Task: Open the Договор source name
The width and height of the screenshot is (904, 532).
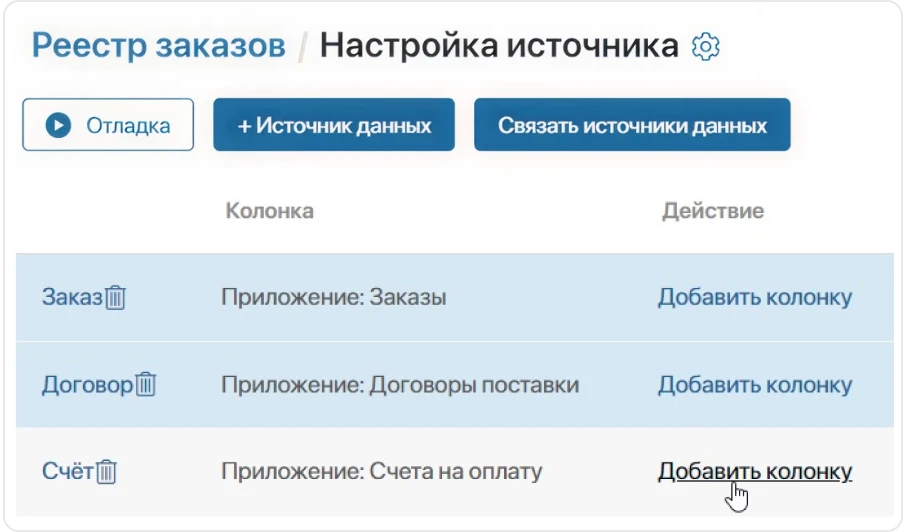Action: pos(87,385)
